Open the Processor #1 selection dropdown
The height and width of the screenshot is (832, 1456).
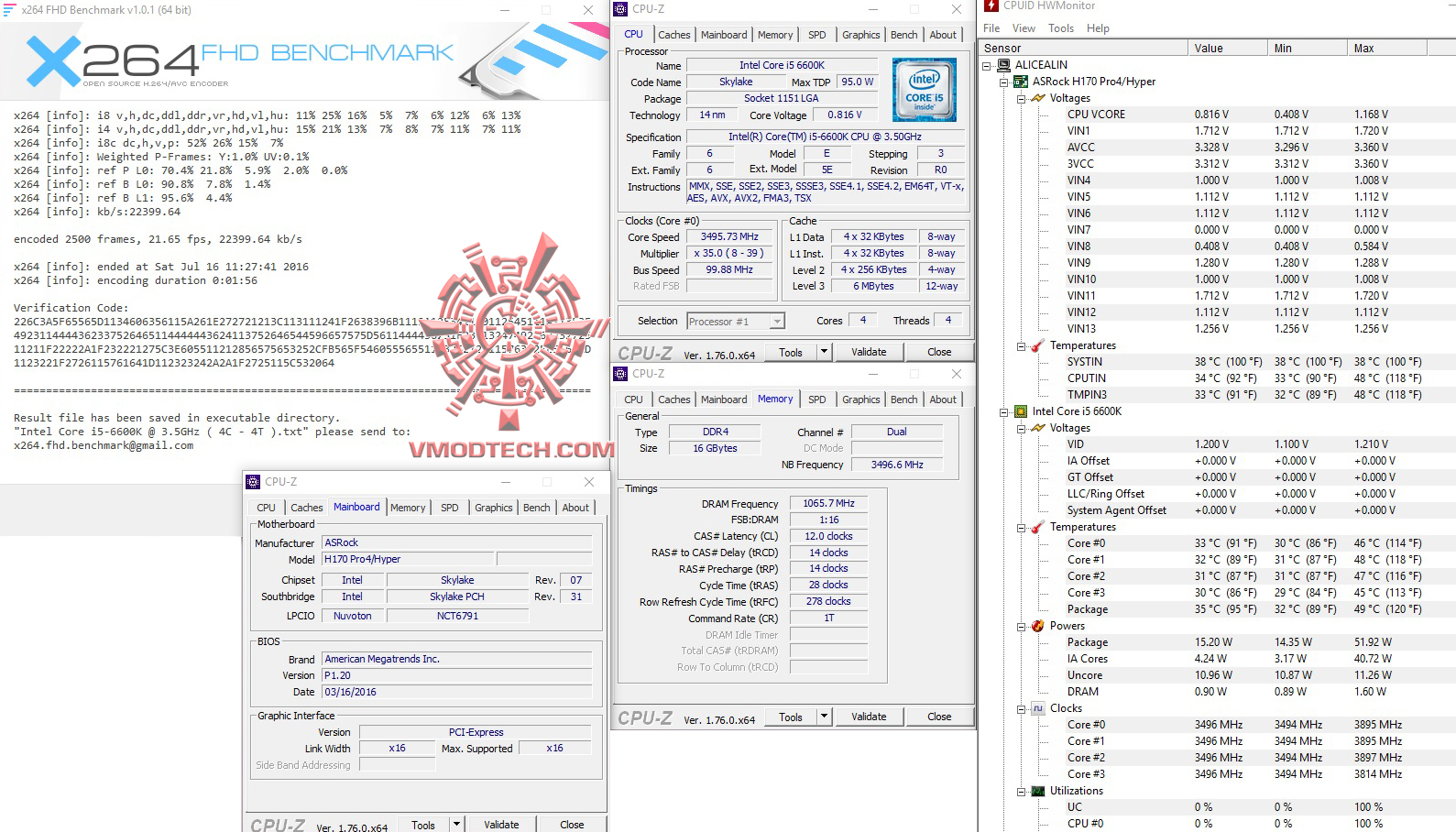[777, 322]
